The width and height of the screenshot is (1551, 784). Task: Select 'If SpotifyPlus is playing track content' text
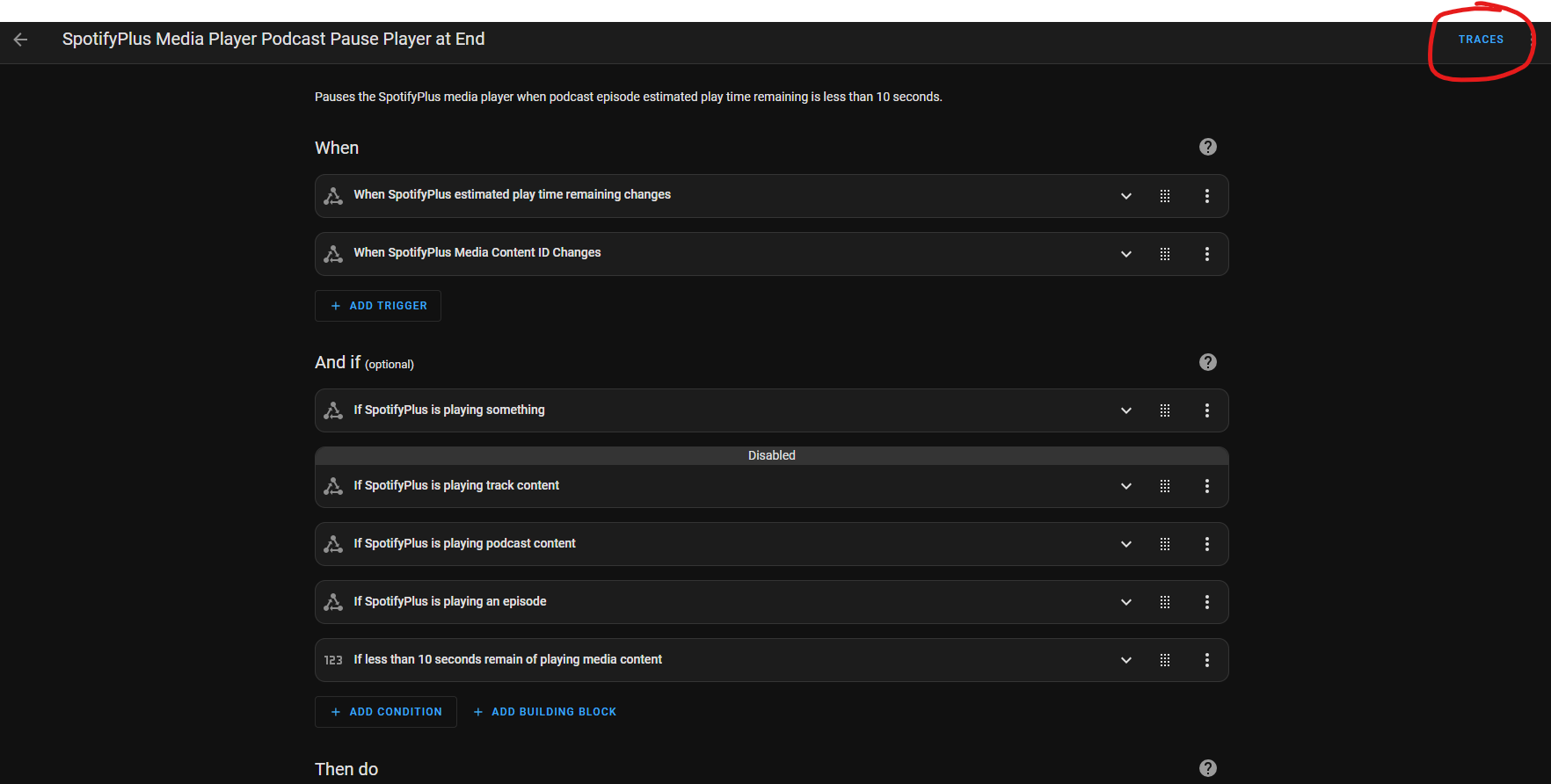pyautogui.click(x=456, y=485)
